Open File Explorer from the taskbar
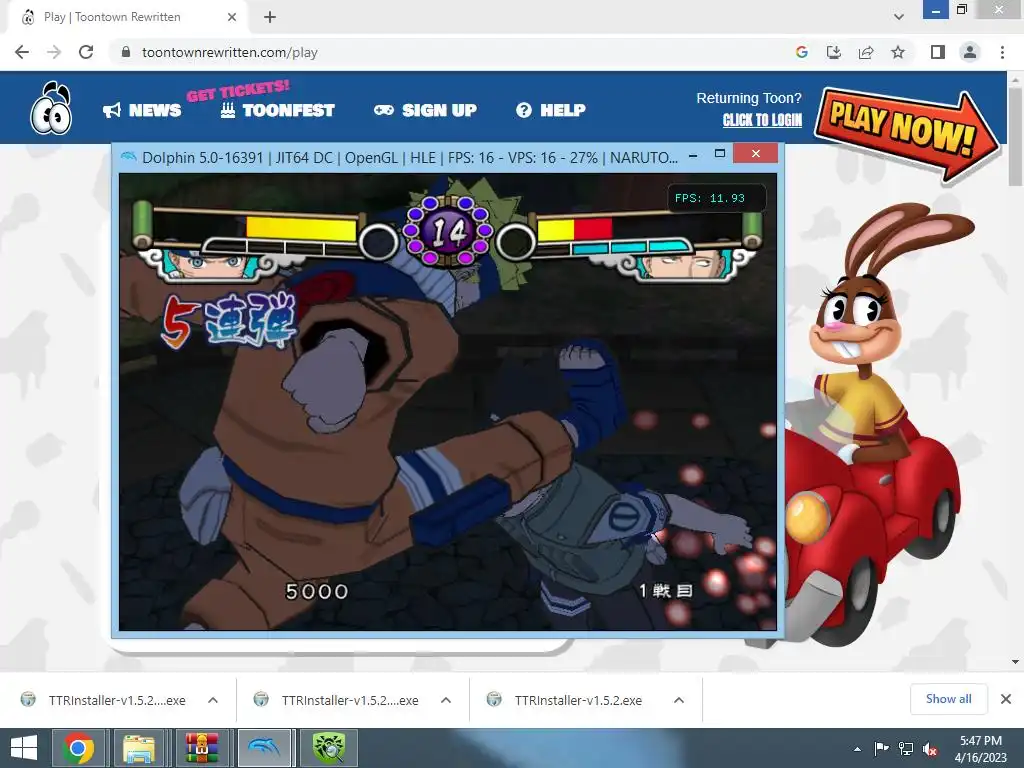The width and height of the screenshot is (1024, 768). [139, 748]
